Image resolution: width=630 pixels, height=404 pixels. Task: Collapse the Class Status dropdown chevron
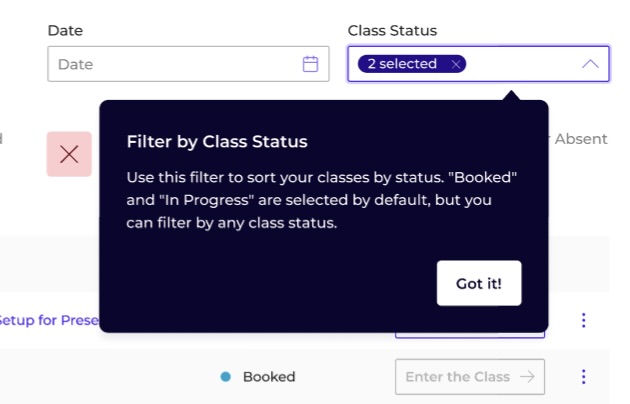590,64
